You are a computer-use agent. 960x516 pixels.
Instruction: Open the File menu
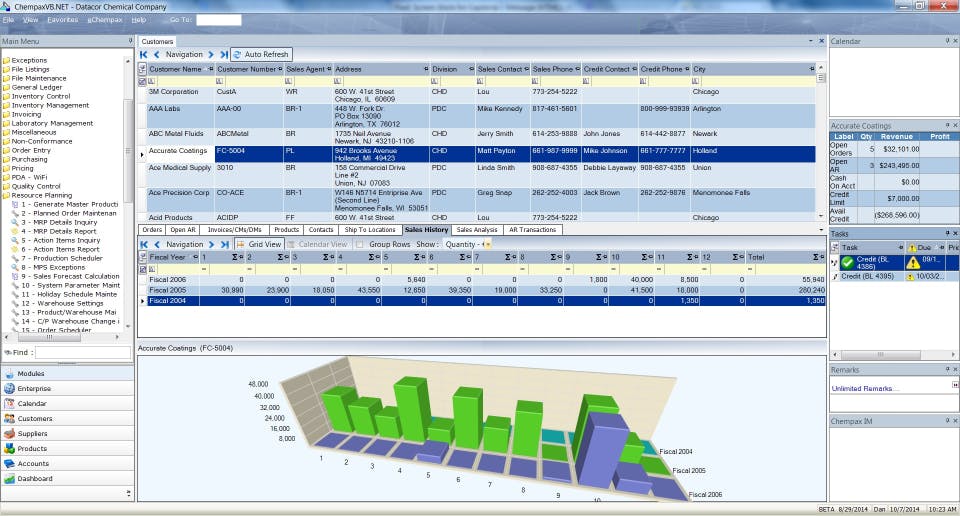(8, 20)
